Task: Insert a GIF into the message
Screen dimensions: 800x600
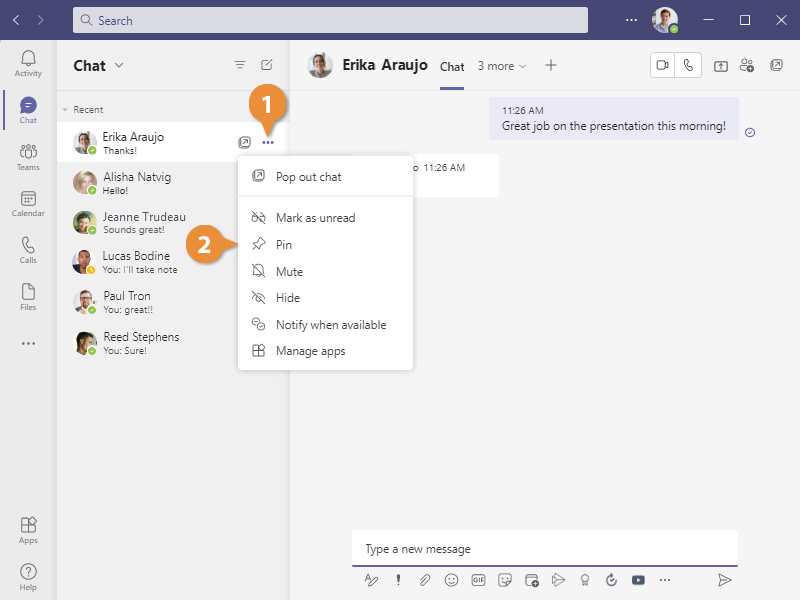Action: point(478,580)
